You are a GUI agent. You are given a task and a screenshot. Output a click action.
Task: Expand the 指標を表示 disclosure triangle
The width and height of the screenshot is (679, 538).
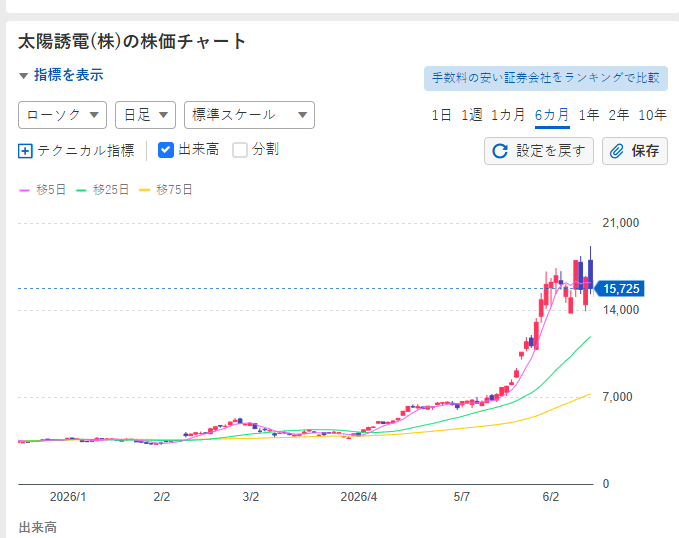click(x=23, y=76)
